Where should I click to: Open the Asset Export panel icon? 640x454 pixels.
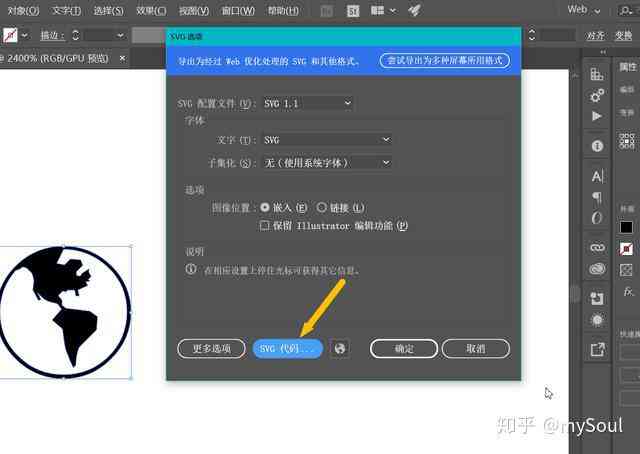(x=597, y=349)
